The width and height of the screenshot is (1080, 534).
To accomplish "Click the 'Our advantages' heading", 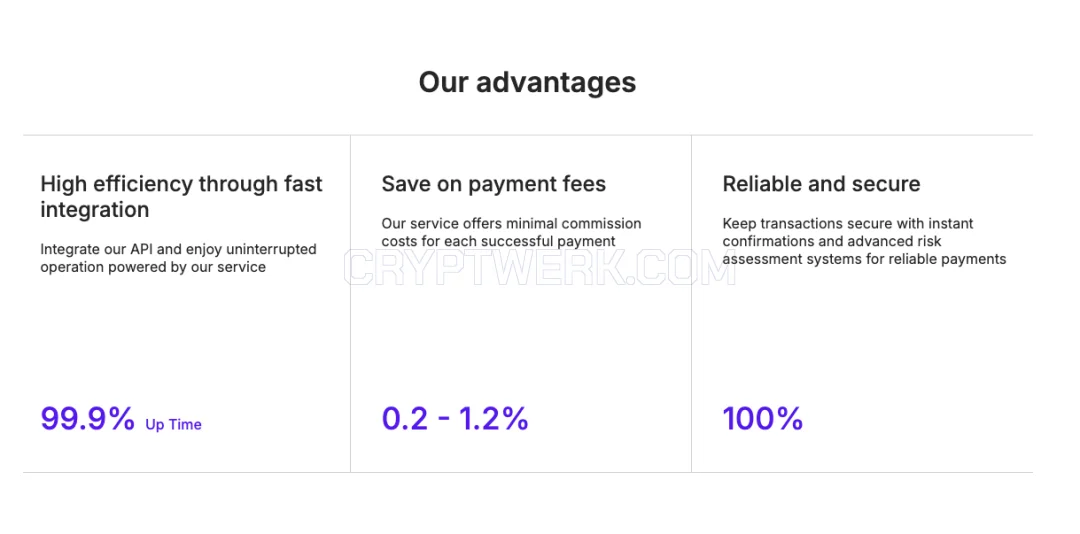I will click(527, 82).
